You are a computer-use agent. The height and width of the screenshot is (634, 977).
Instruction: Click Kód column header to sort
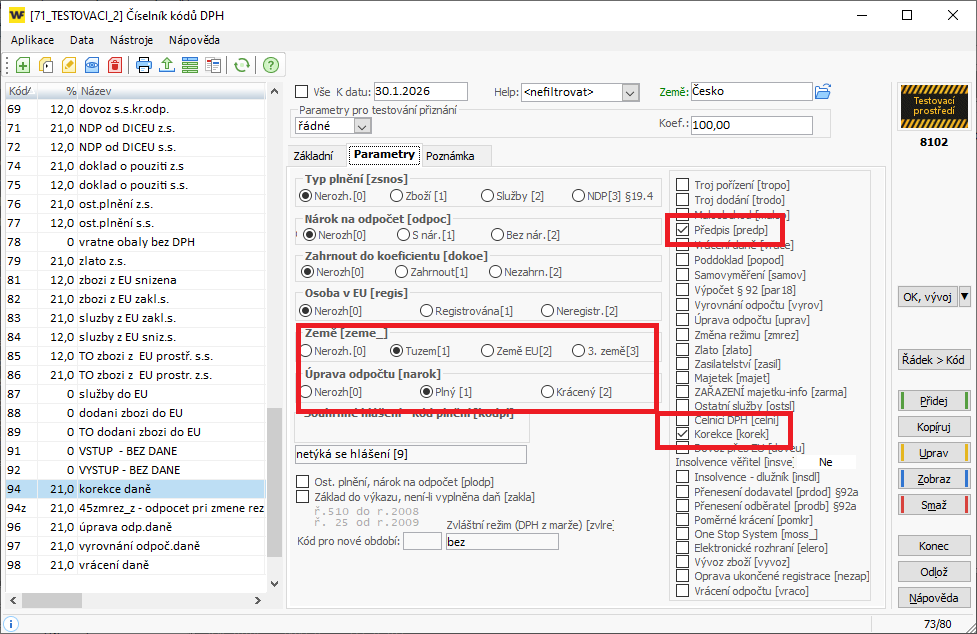[20, 91]
